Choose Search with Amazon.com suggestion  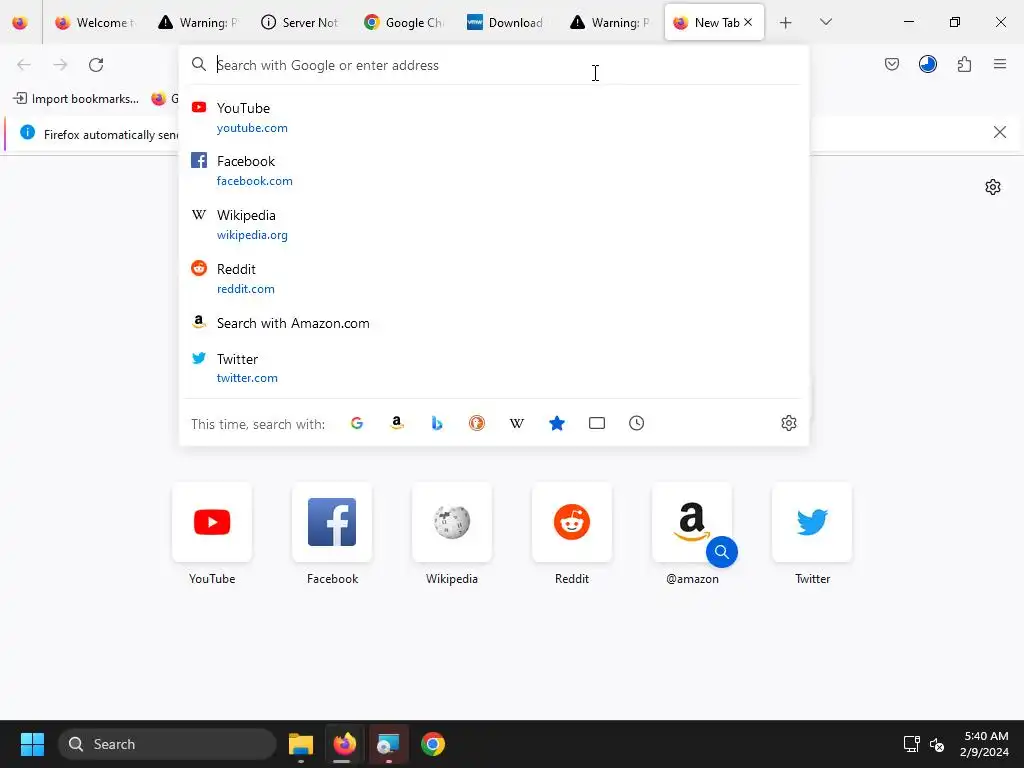(x=494, y=323)
